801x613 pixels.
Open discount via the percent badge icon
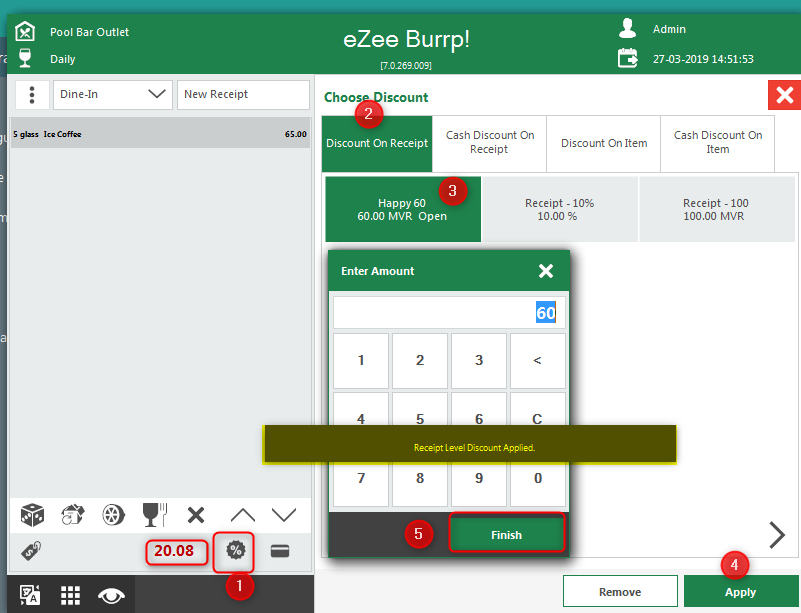235,551
